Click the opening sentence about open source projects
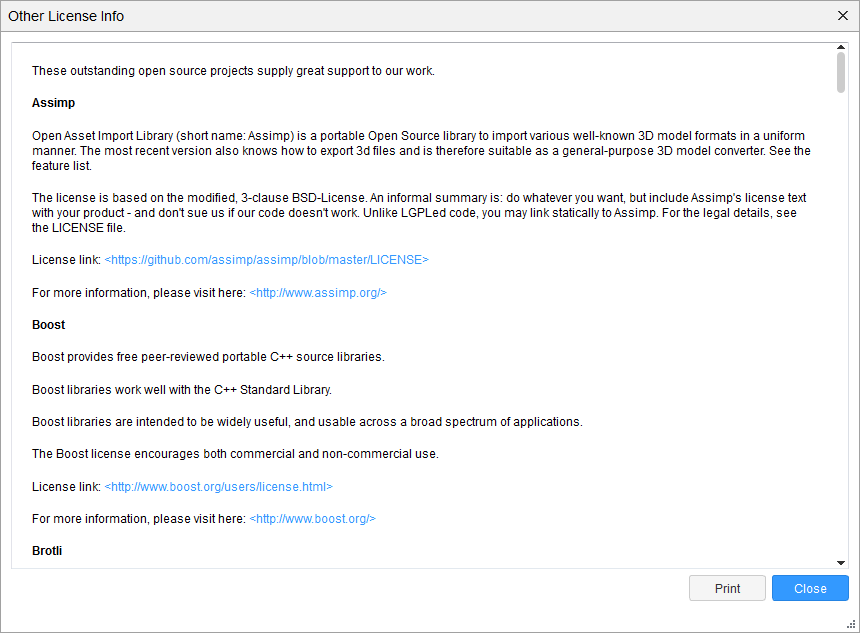The image size is (860, 633). click(x=233, y=71)
